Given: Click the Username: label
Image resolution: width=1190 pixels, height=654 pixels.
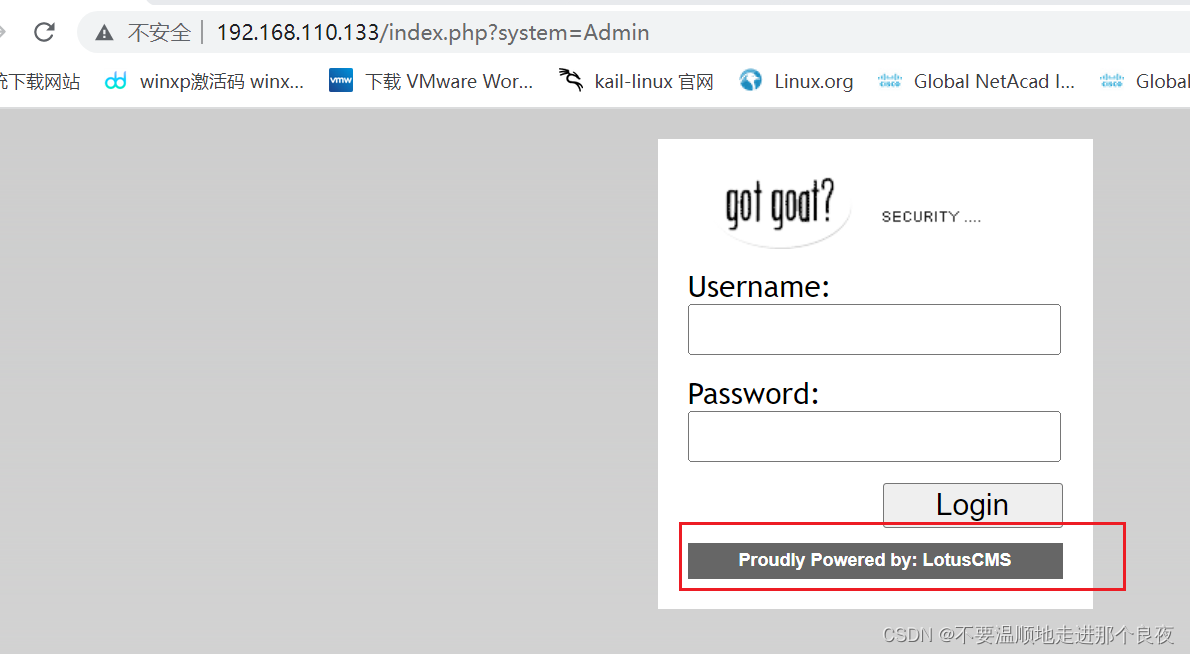Looking at the screenshot, I should pos(759,287).
